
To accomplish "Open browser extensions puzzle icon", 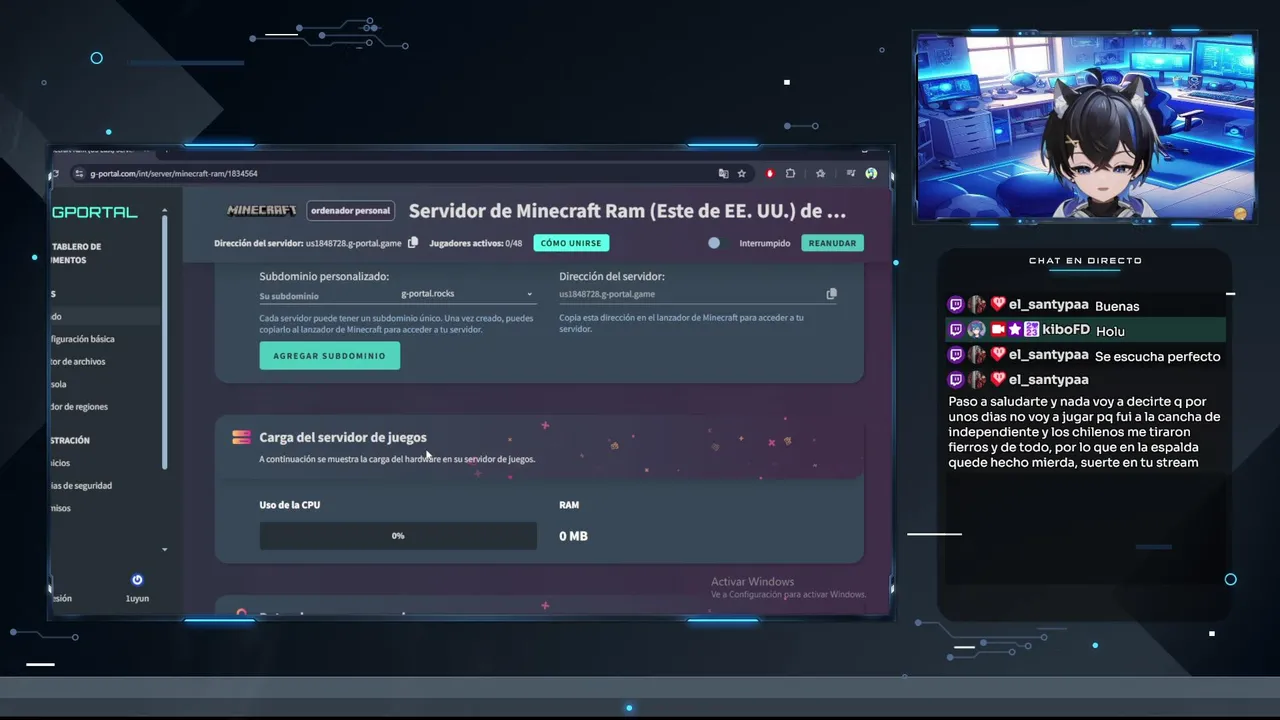I will (791, 173).
